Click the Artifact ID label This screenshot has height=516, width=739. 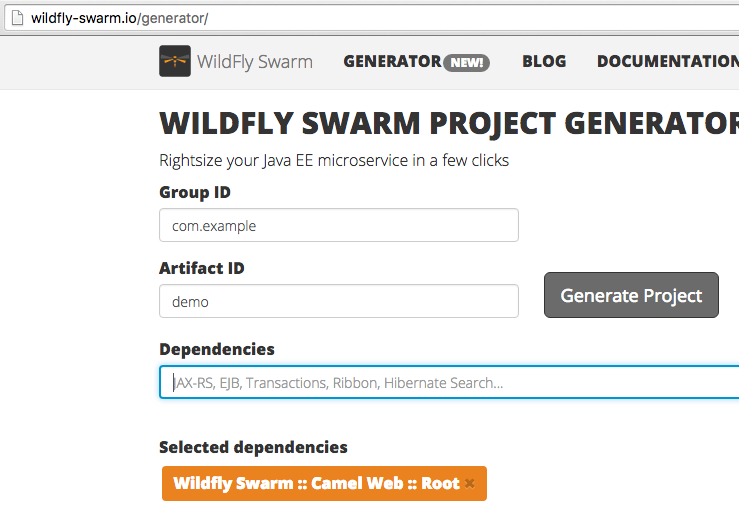(x=202, y=268)
